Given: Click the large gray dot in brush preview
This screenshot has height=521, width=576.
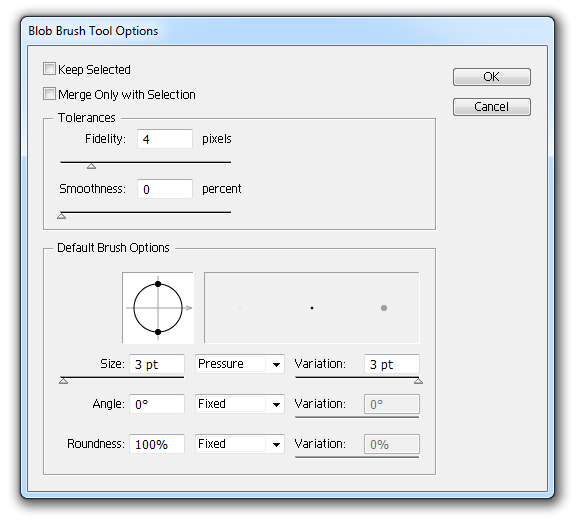Looking at the screenshot, I should [384, 308].
